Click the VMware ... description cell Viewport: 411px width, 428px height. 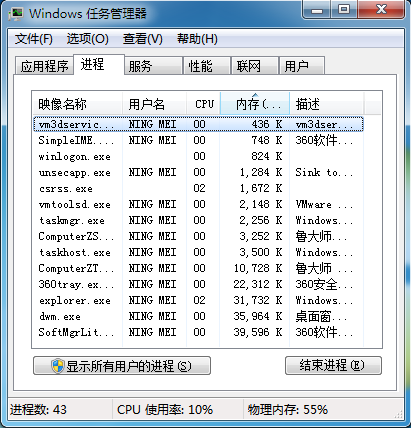pyautogui.click(x=324, y=204)
